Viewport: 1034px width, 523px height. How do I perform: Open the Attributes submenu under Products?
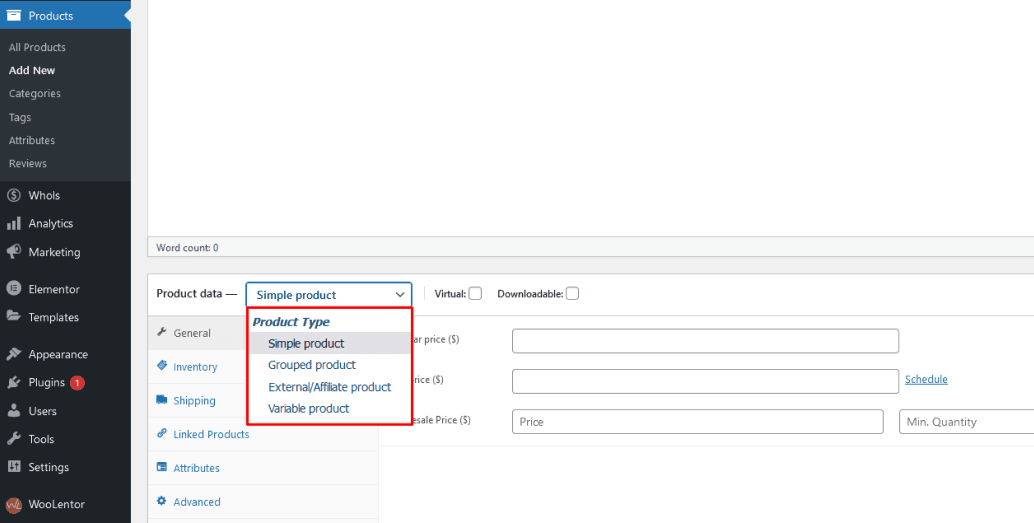tap(32, 140)
